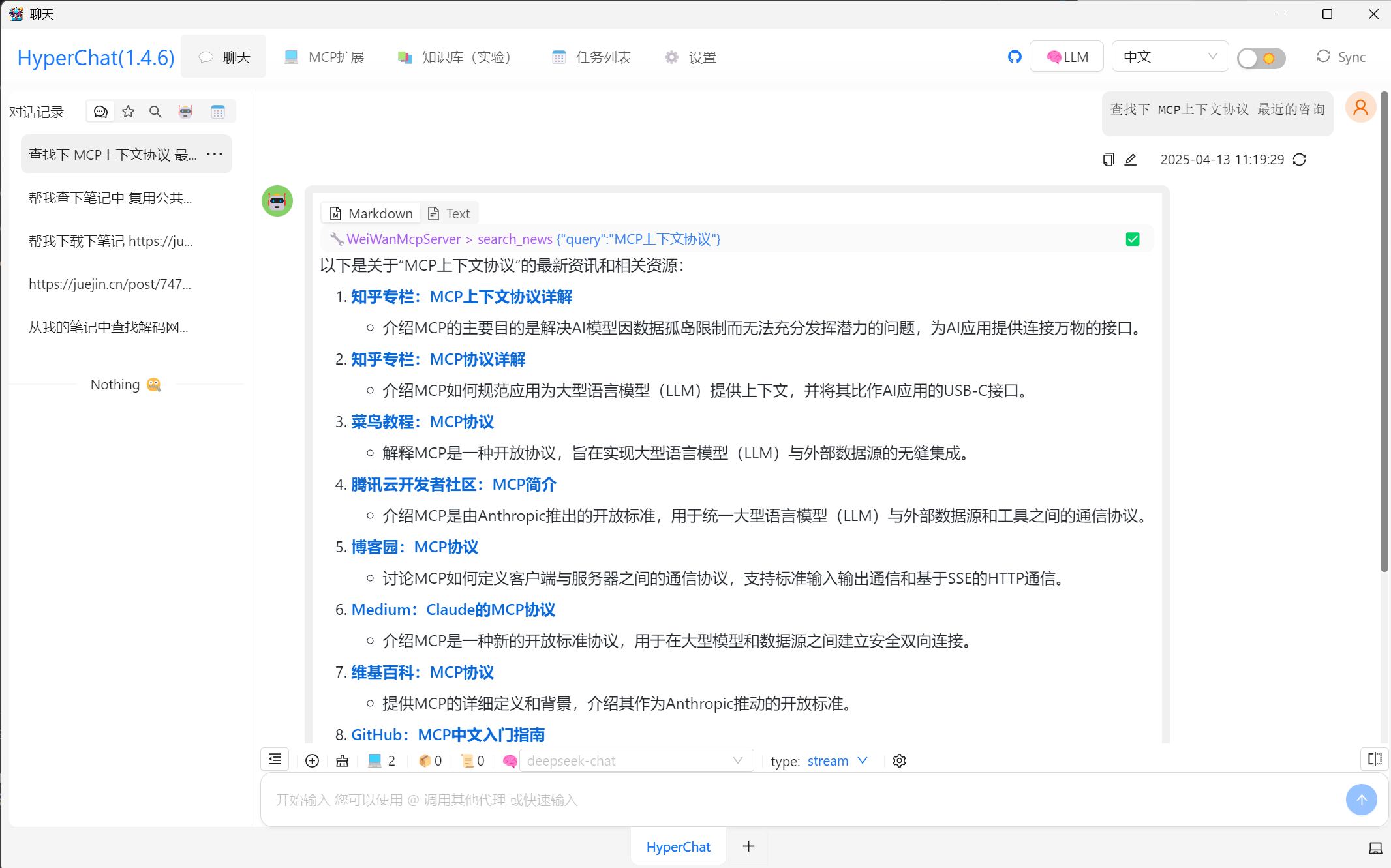1391x868 pixels.
Task: Open the 中文 language dropdown
Action: coord(1170,57)
